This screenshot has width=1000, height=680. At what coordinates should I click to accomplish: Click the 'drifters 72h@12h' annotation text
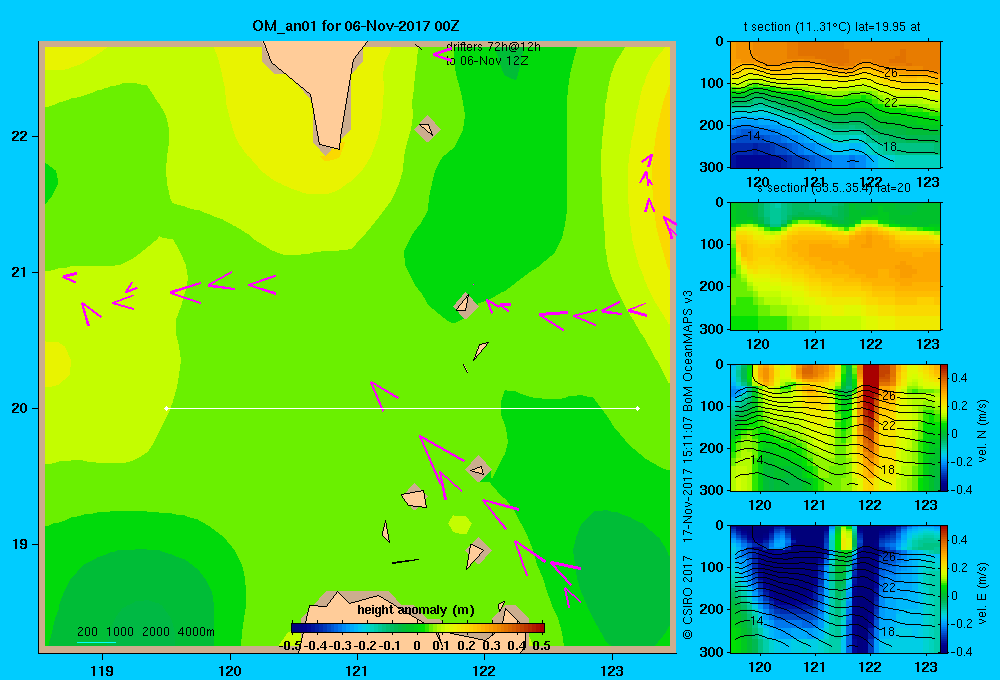tap(493, 47)
